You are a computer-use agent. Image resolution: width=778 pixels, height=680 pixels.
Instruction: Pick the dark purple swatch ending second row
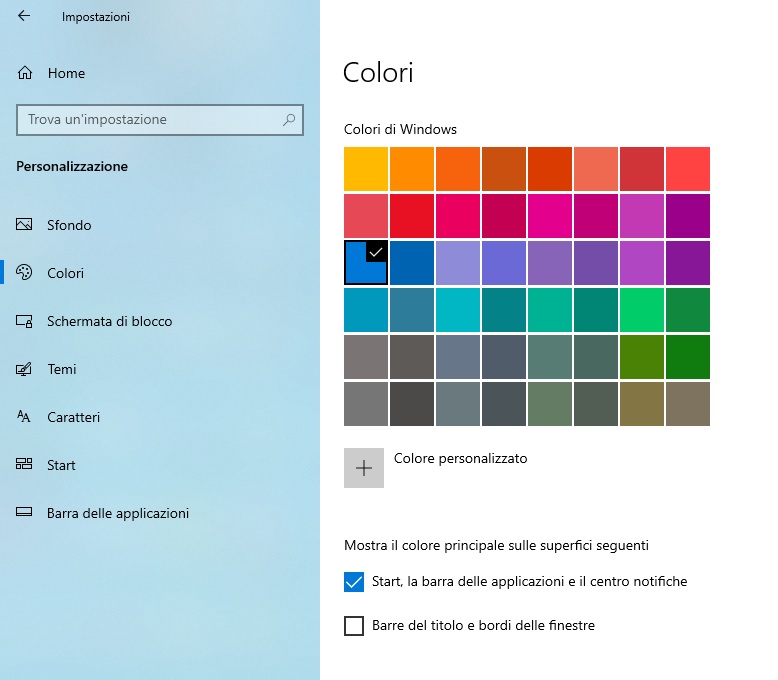click(688, 216)
